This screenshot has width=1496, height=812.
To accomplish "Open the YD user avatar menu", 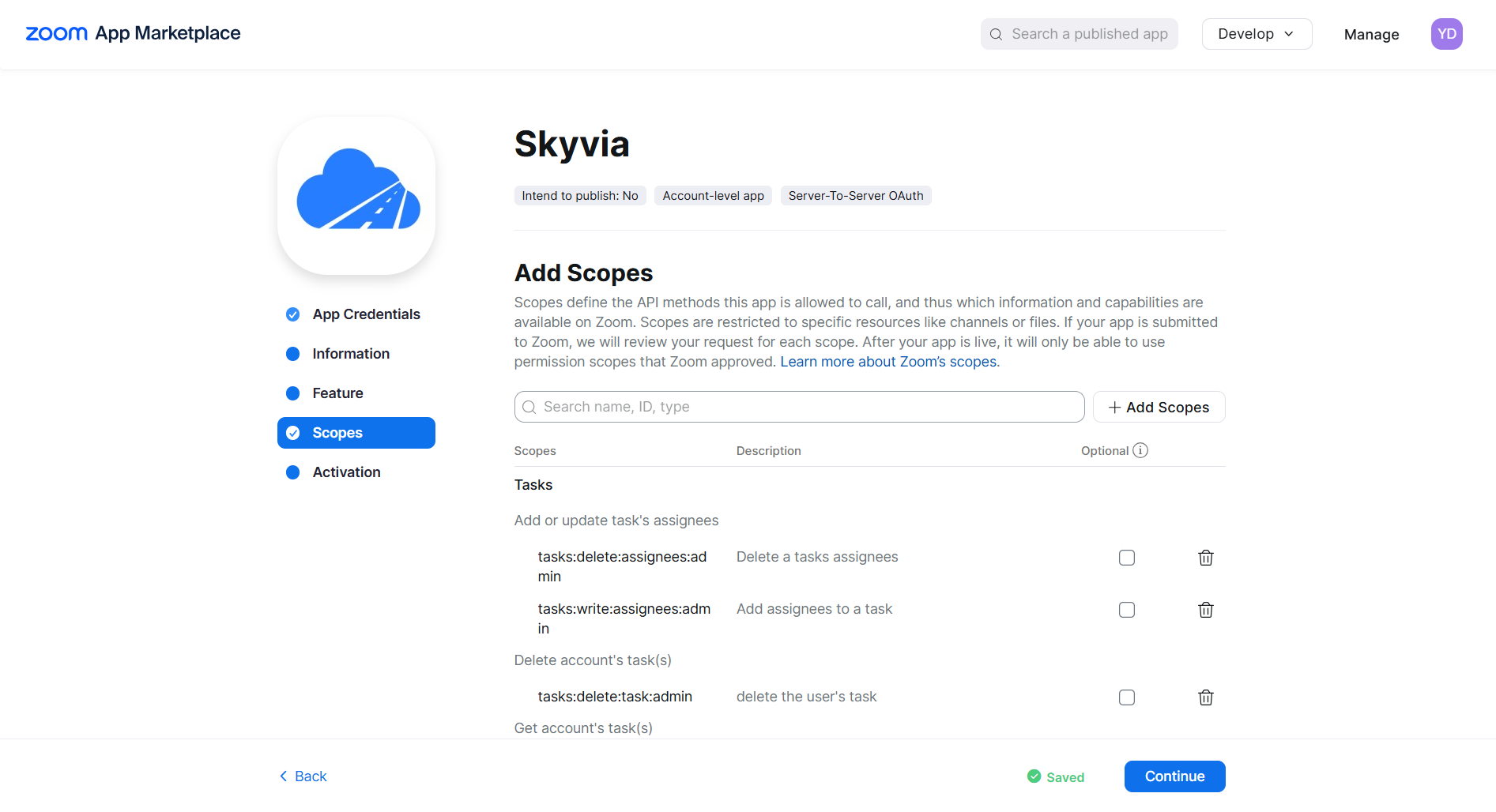I will click(1446, 34).
